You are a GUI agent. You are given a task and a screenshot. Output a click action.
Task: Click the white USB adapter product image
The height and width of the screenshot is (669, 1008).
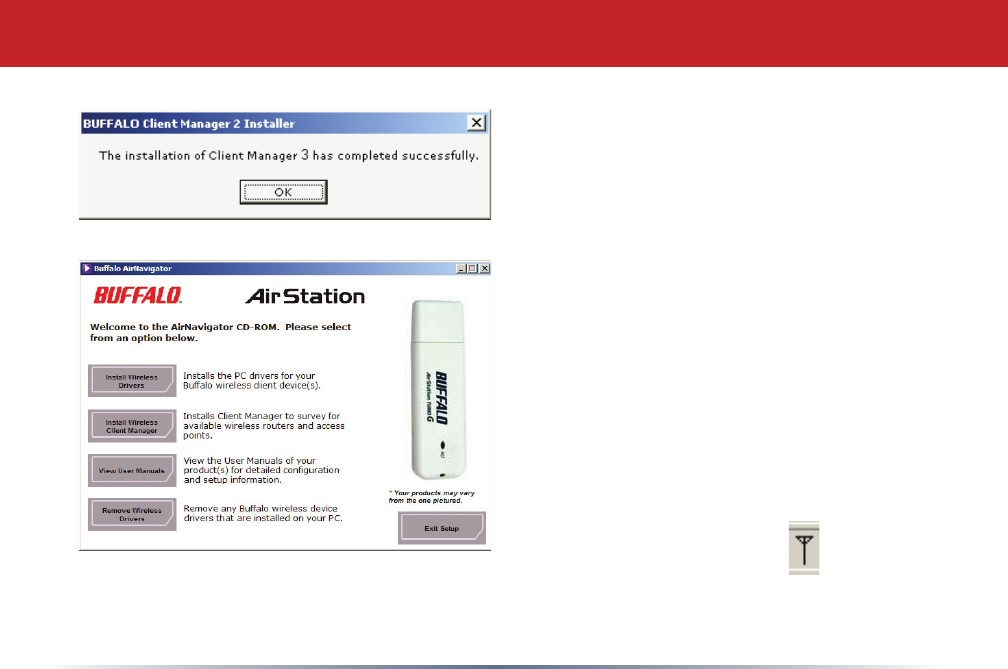(x=438, y=389)
